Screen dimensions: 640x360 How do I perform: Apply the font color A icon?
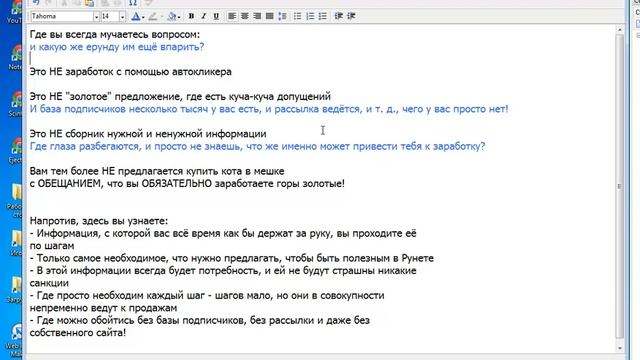point(136,16)
